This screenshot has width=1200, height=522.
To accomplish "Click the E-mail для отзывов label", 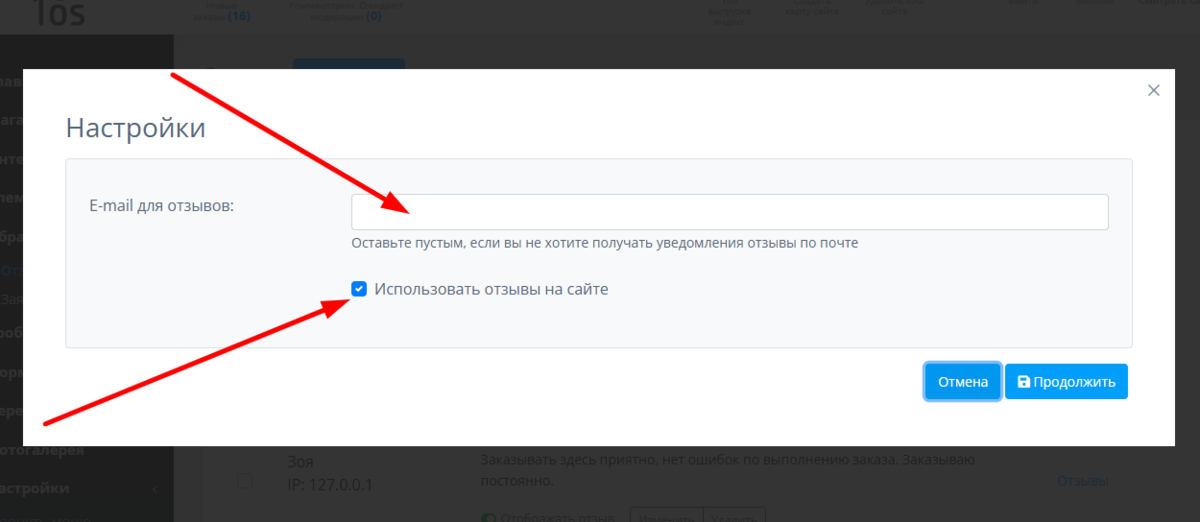I will pyautogui.click(x=161, y=205).
